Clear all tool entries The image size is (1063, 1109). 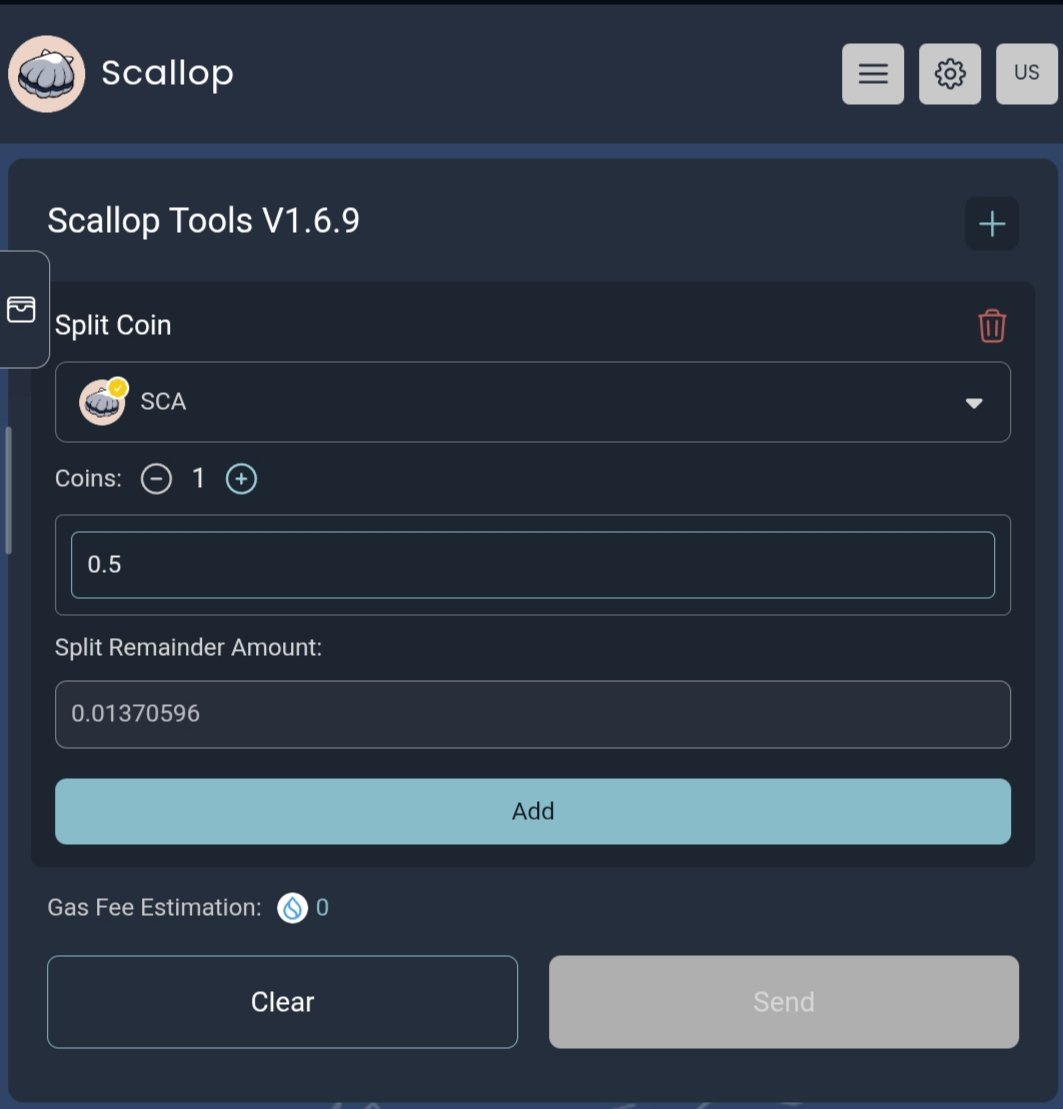(x=282, y=1001)
